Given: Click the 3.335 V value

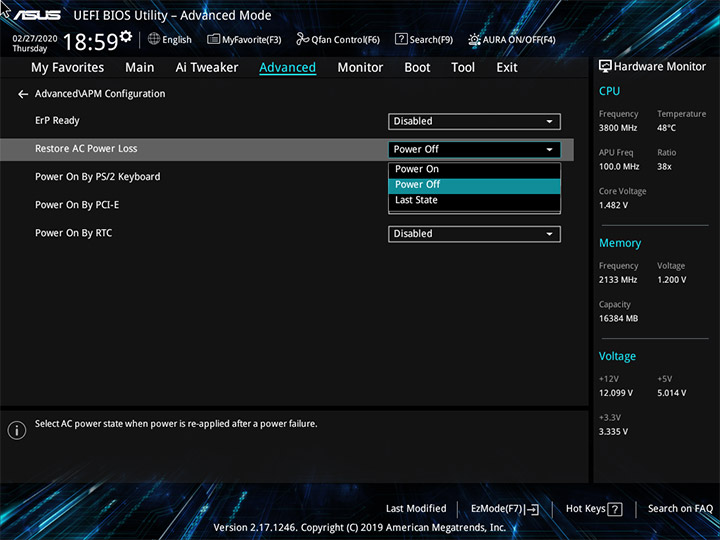Looking at the screenshot, I should coord(613,432).
